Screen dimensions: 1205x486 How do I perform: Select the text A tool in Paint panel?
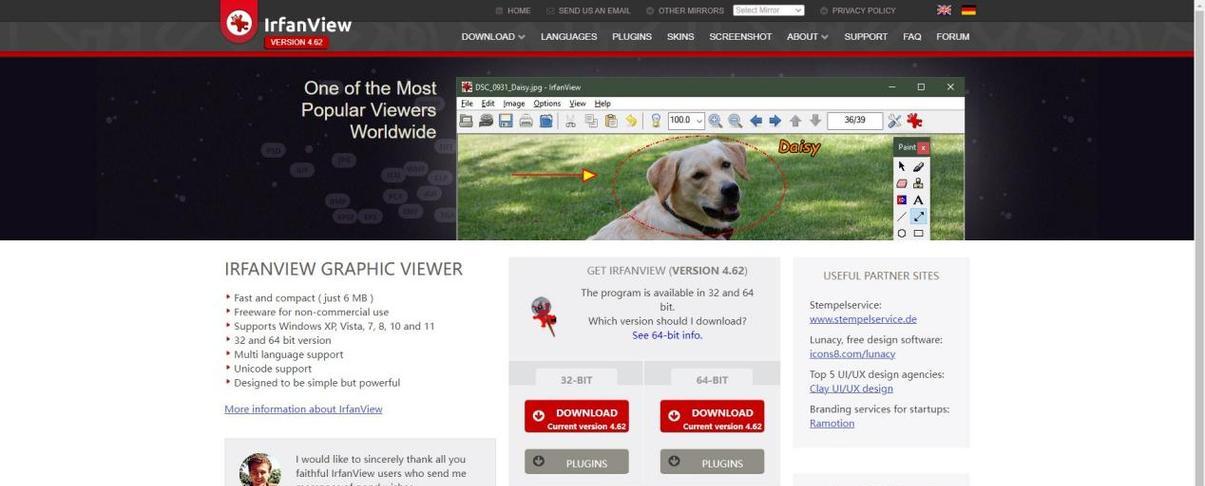[x=918, y=200]
